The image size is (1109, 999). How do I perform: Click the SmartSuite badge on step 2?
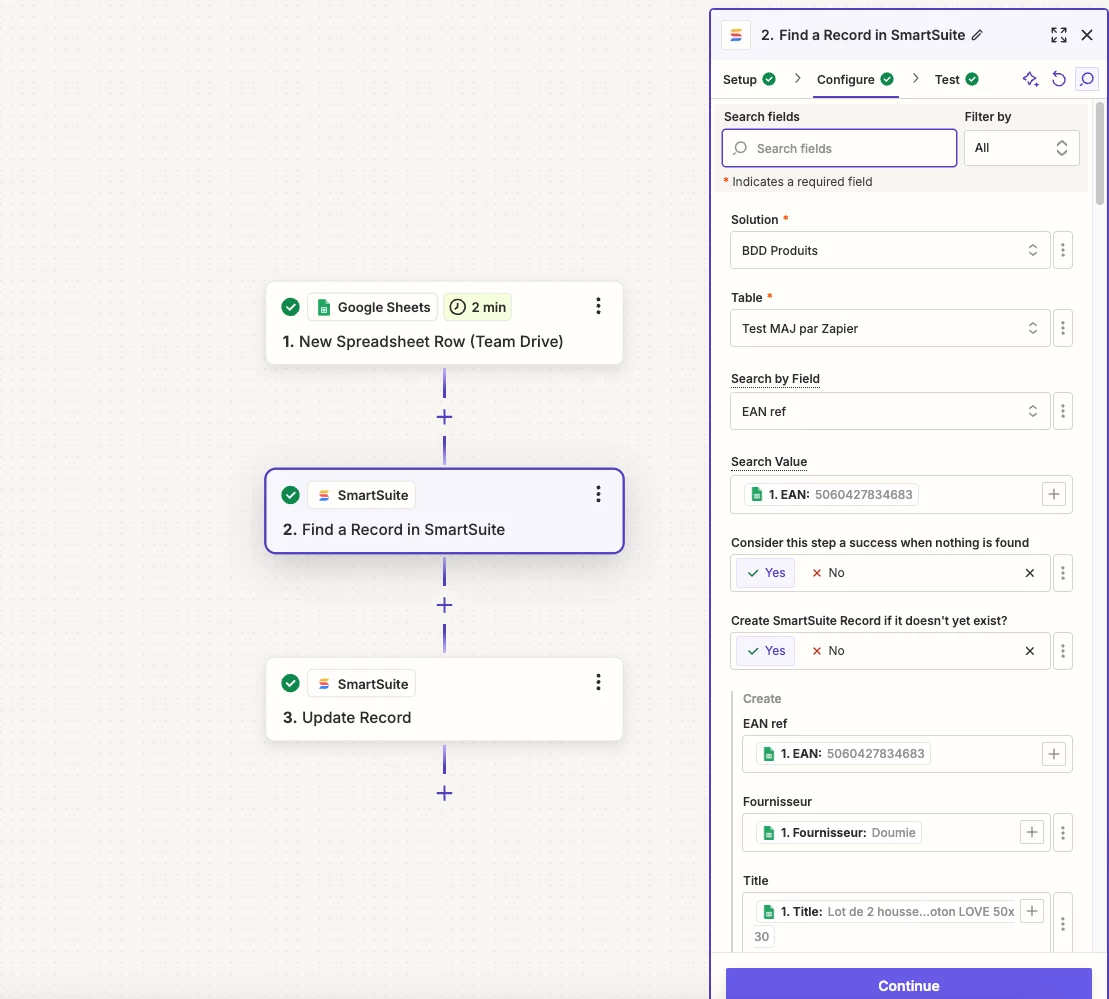click(x=361, y=495)
